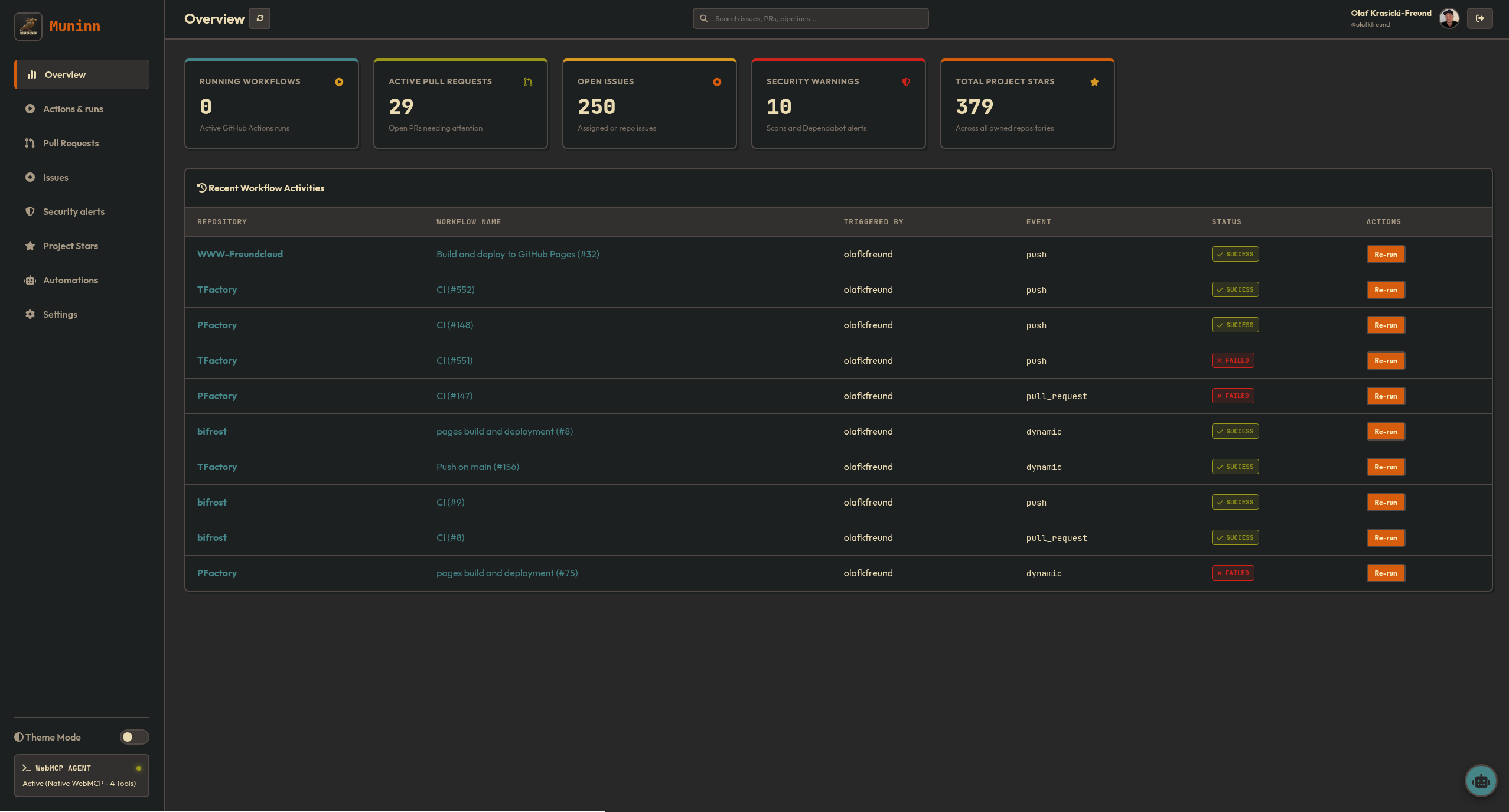The width and height of the screenshot is (1509, 812).
Task: Re-run failed PFactory CI (#147)
Action: pos(1386,396)
